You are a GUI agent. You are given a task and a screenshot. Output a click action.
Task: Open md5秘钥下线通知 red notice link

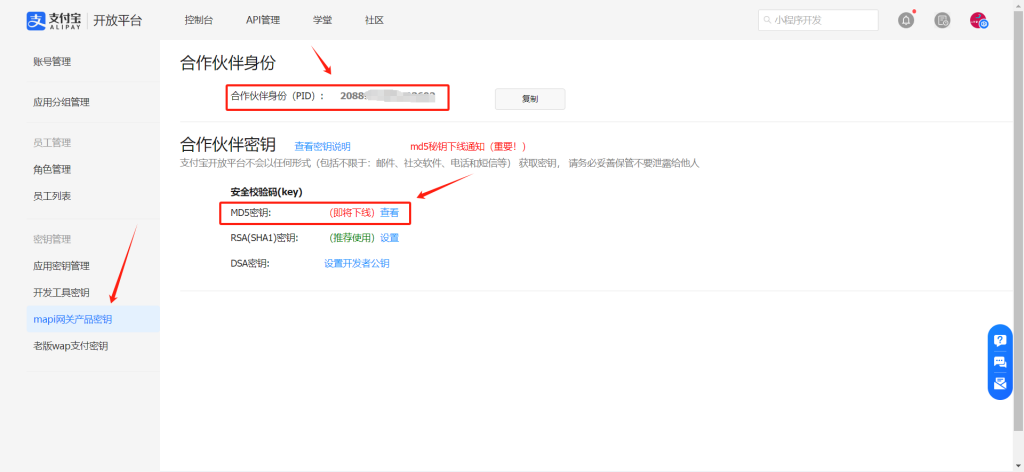468,146
